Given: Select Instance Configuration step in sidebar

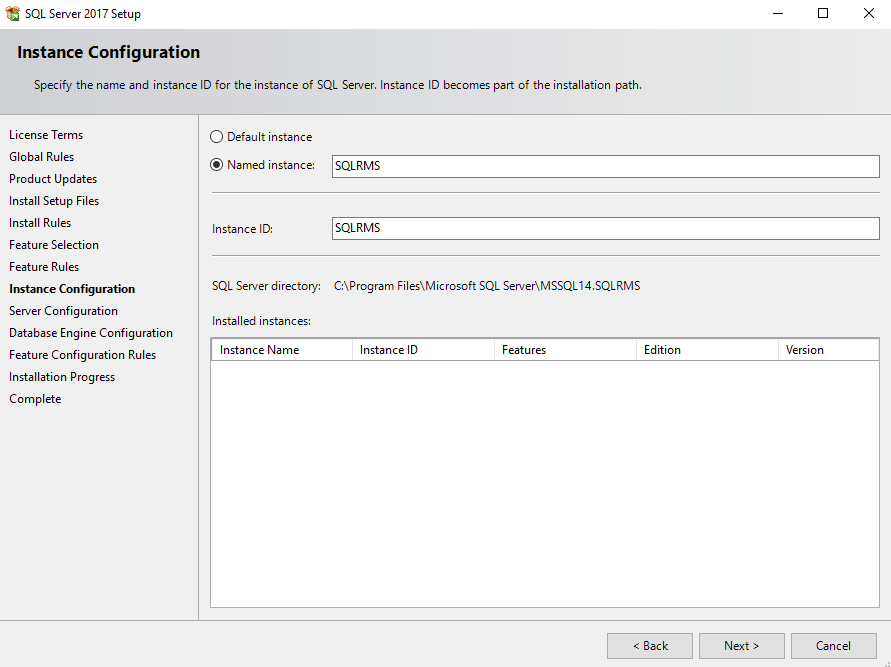Looking at the screenshot, I should [72, 289].
